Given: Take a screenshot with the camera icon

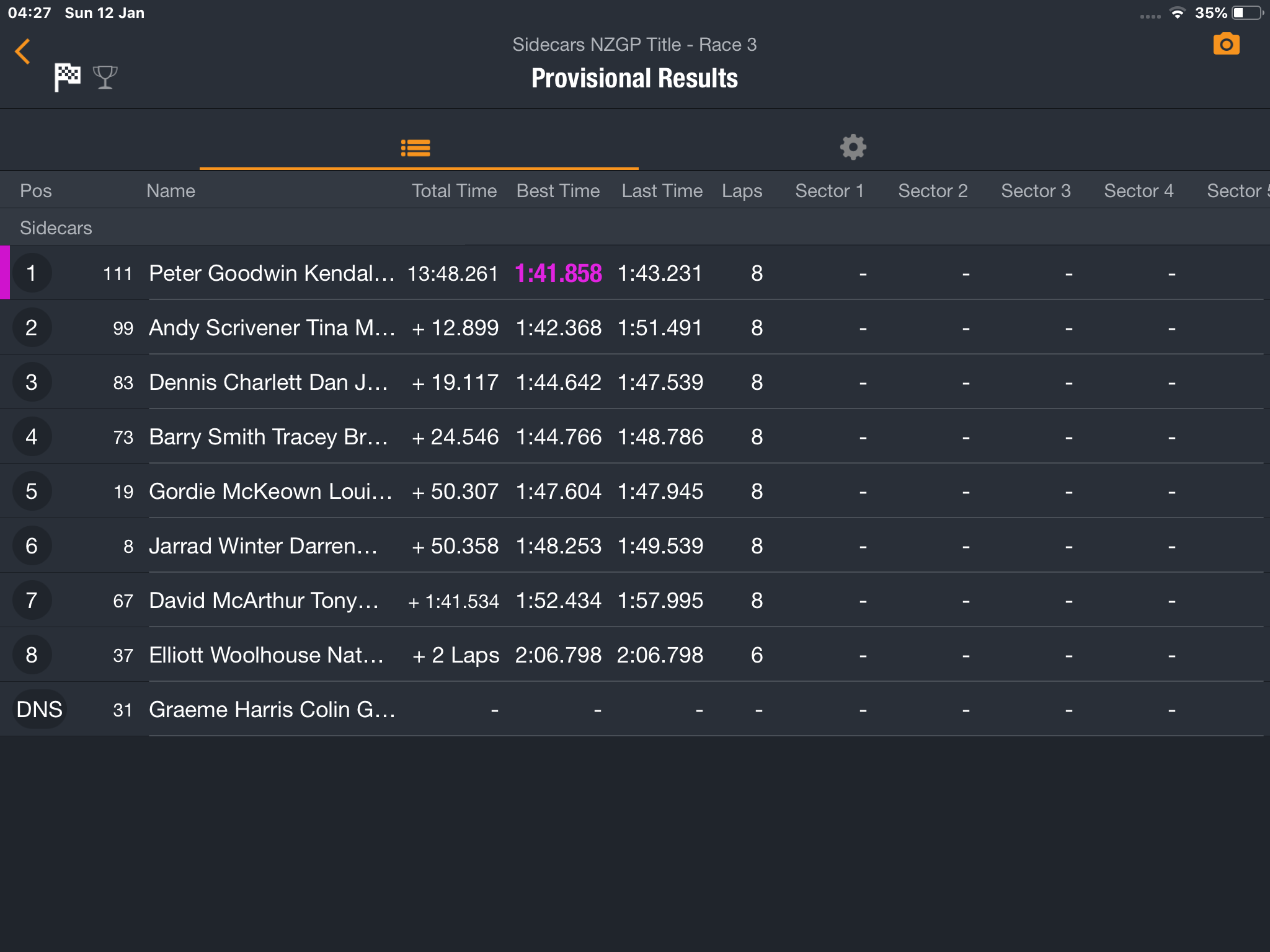Looking at the screenshot, I should [1226, 44].
